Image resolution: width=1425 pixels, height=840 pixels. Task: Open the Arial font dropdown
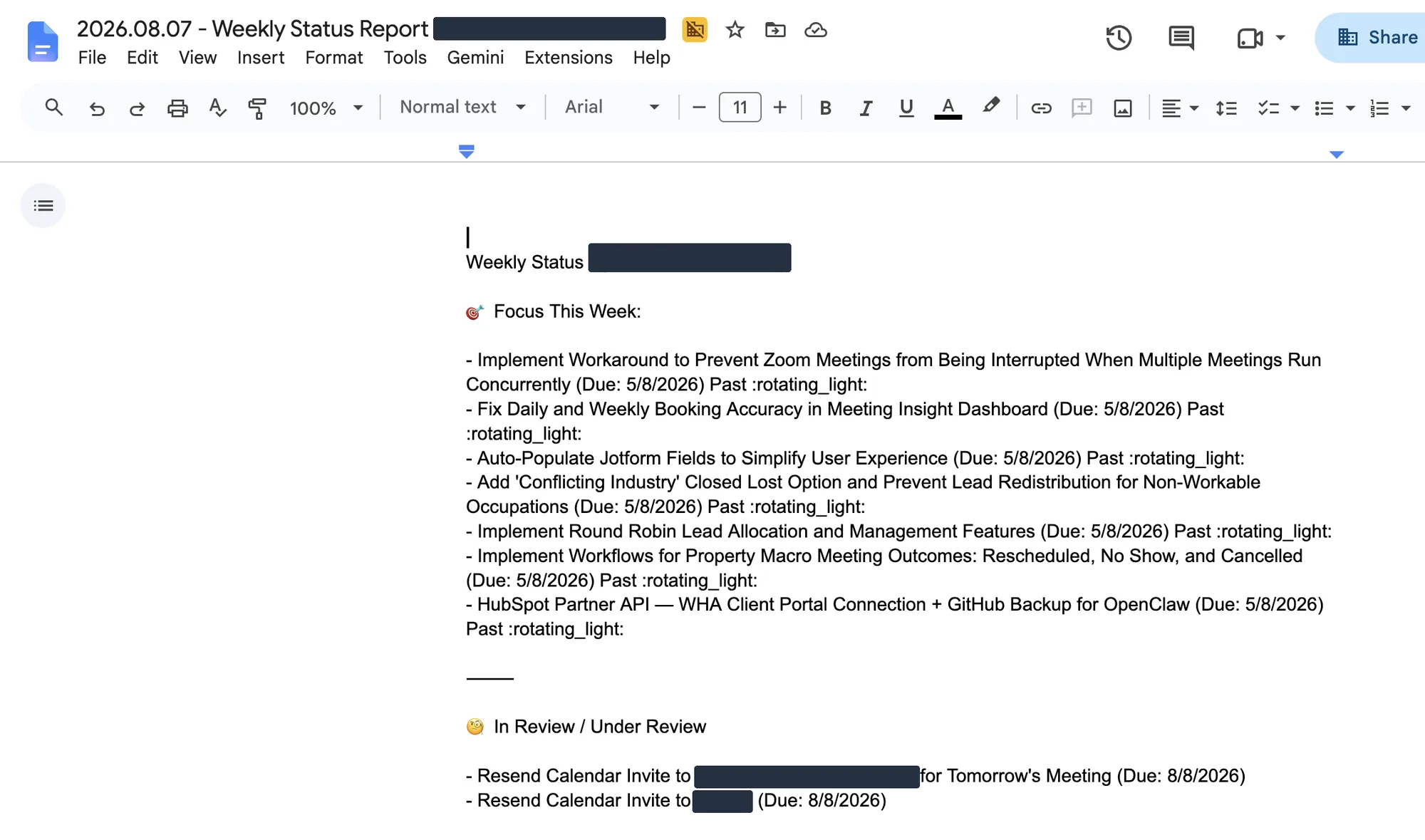click(612, 107)
